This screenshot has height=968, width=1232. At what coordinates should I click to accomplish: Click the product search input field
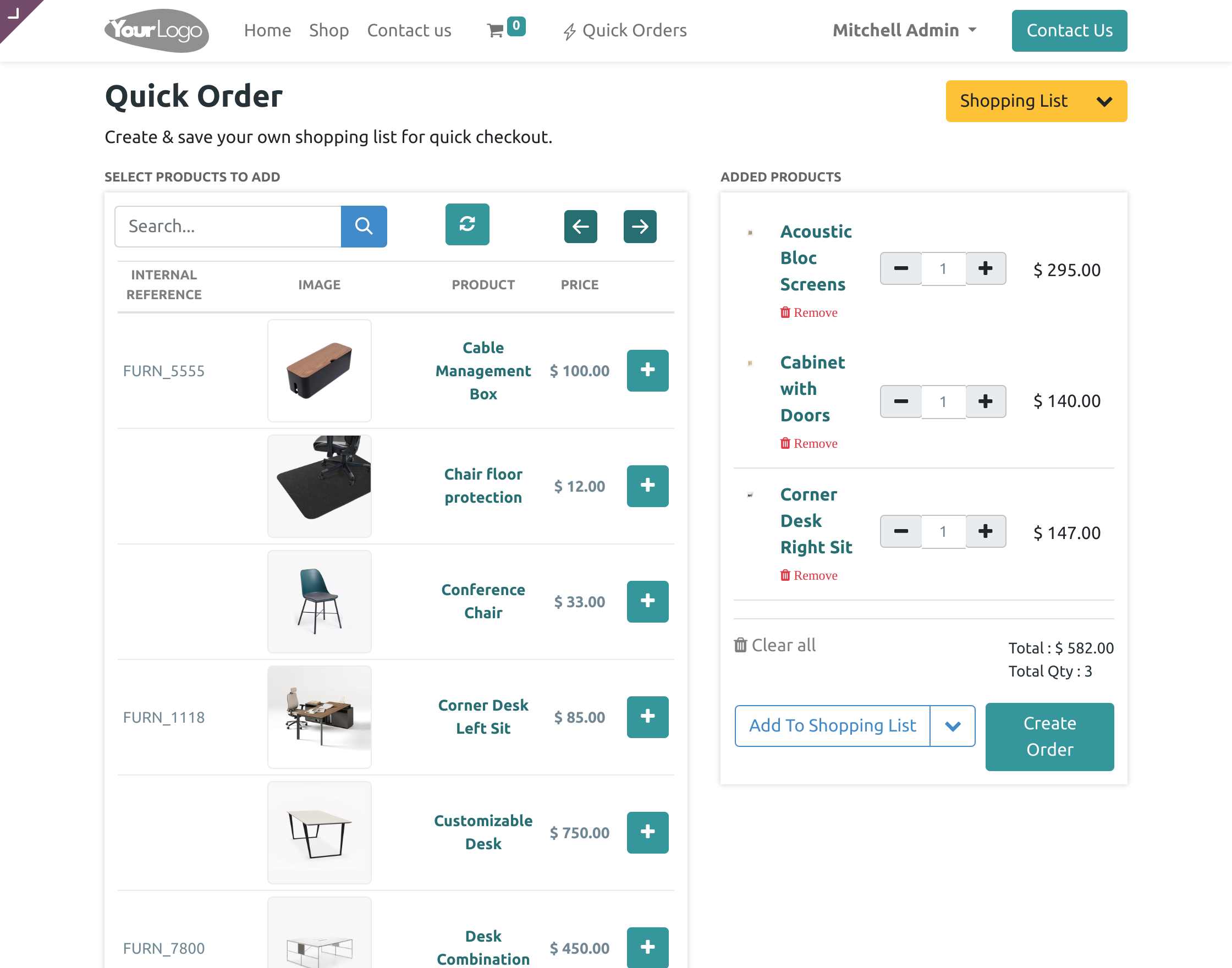(x=228, y=226)
